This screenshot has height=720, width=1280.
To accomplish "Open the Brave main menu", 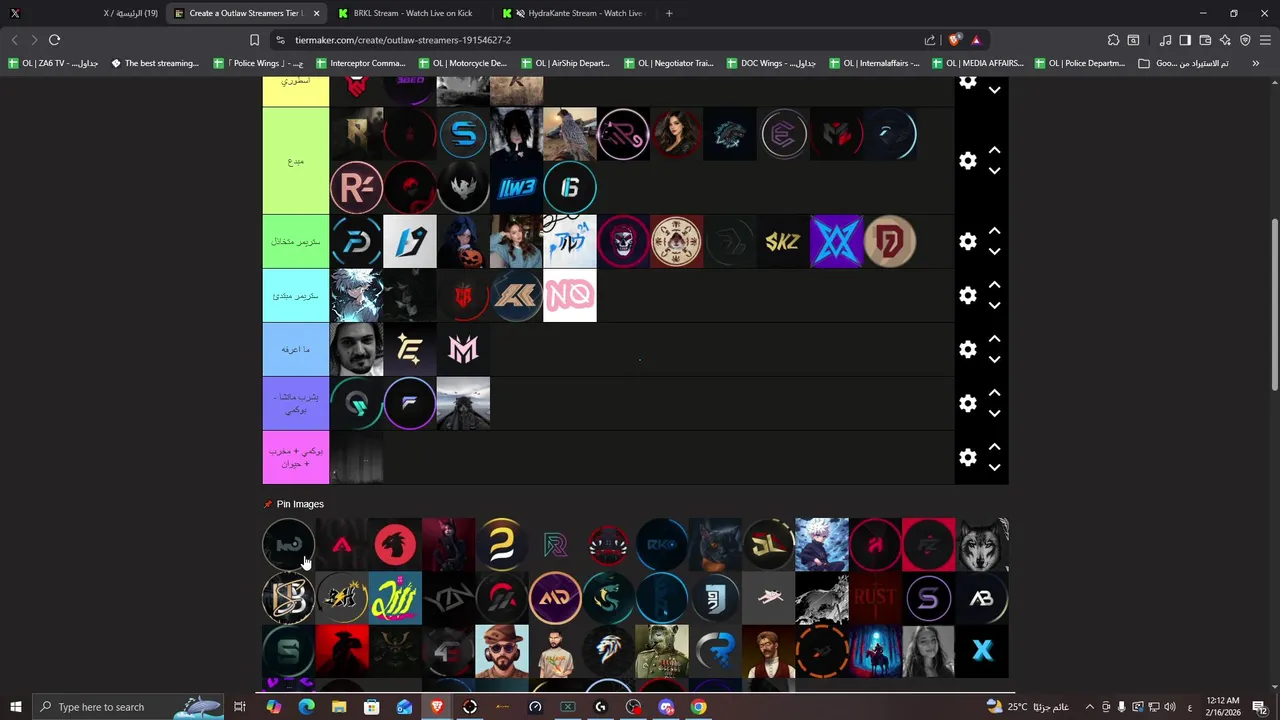I will coord(1265,40).
